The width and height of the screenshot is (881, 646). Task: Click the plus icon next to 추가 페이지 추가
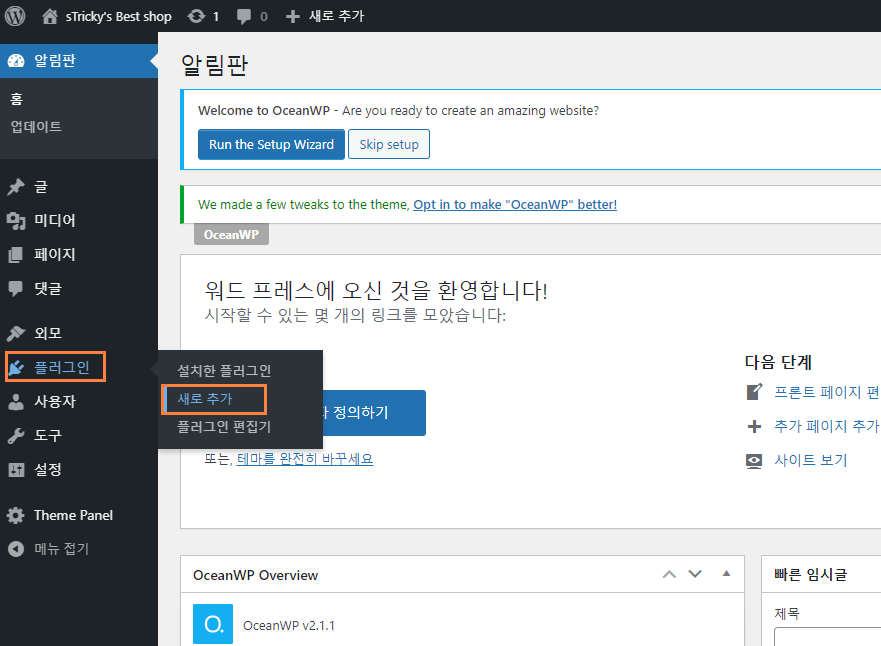tap(755, 426)
